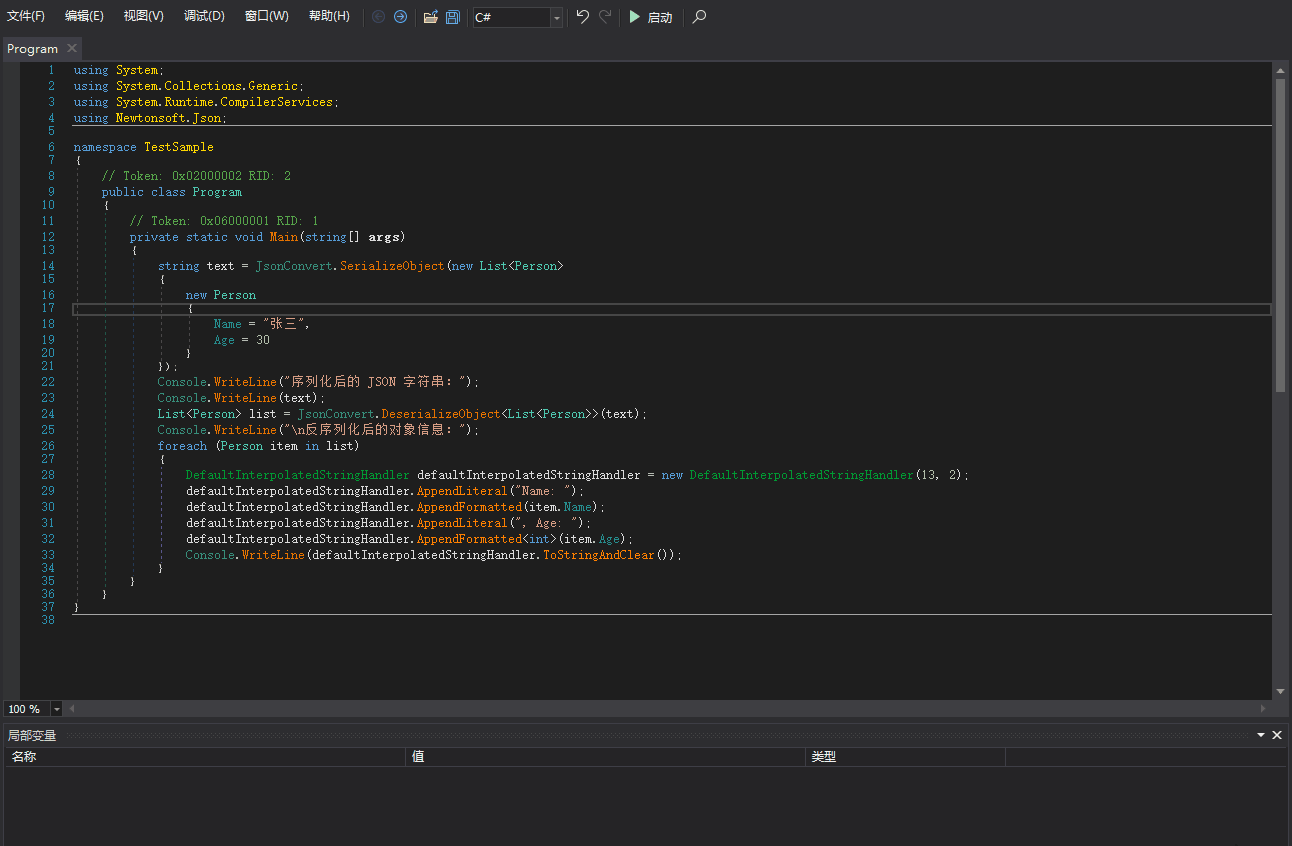Click the navigate back arrow icon

click(379, 17)
